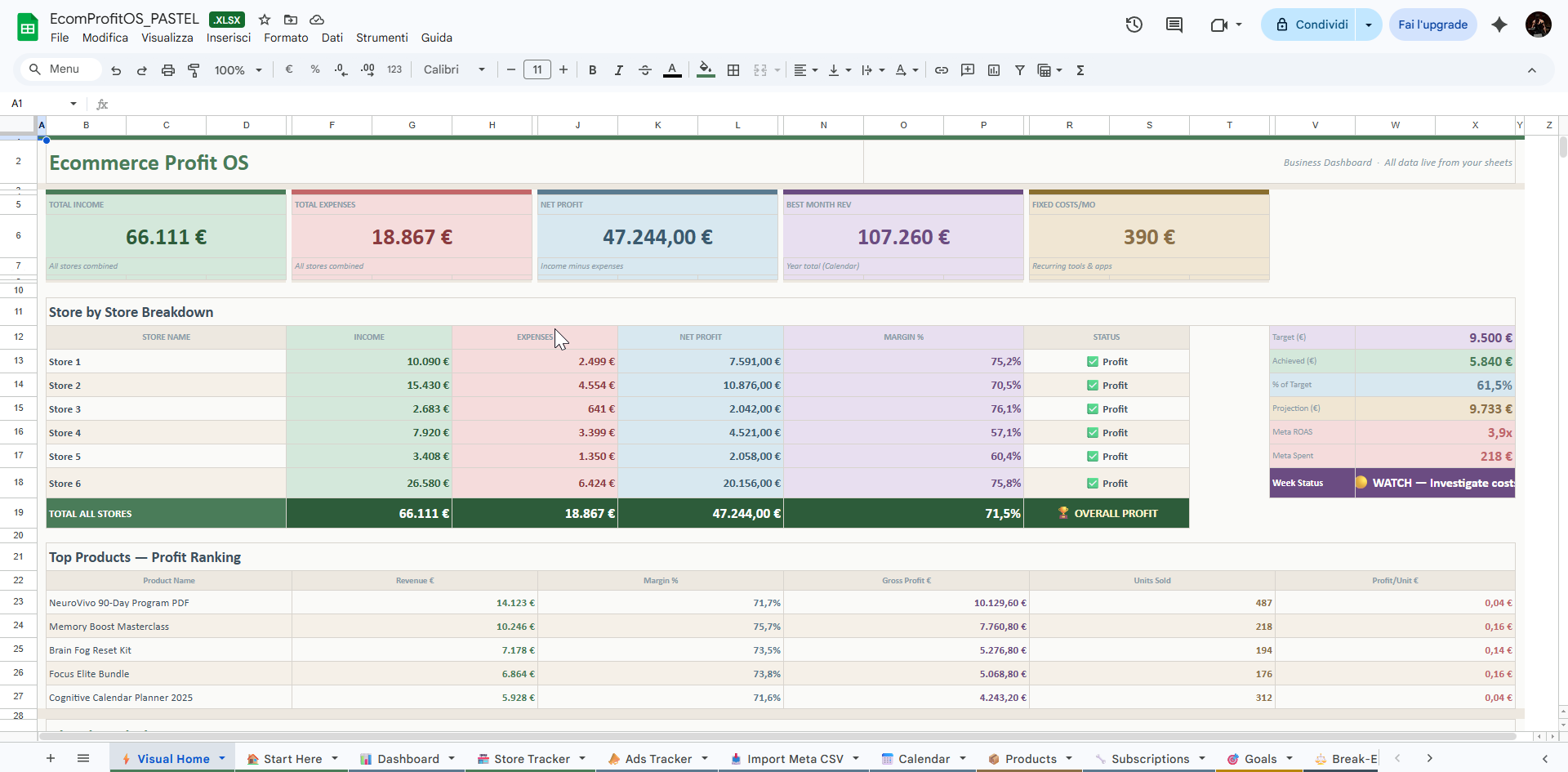Screen dimensions: 1568x772
Task: Select the paint format roller tool
Action: [x=194, y=70]
